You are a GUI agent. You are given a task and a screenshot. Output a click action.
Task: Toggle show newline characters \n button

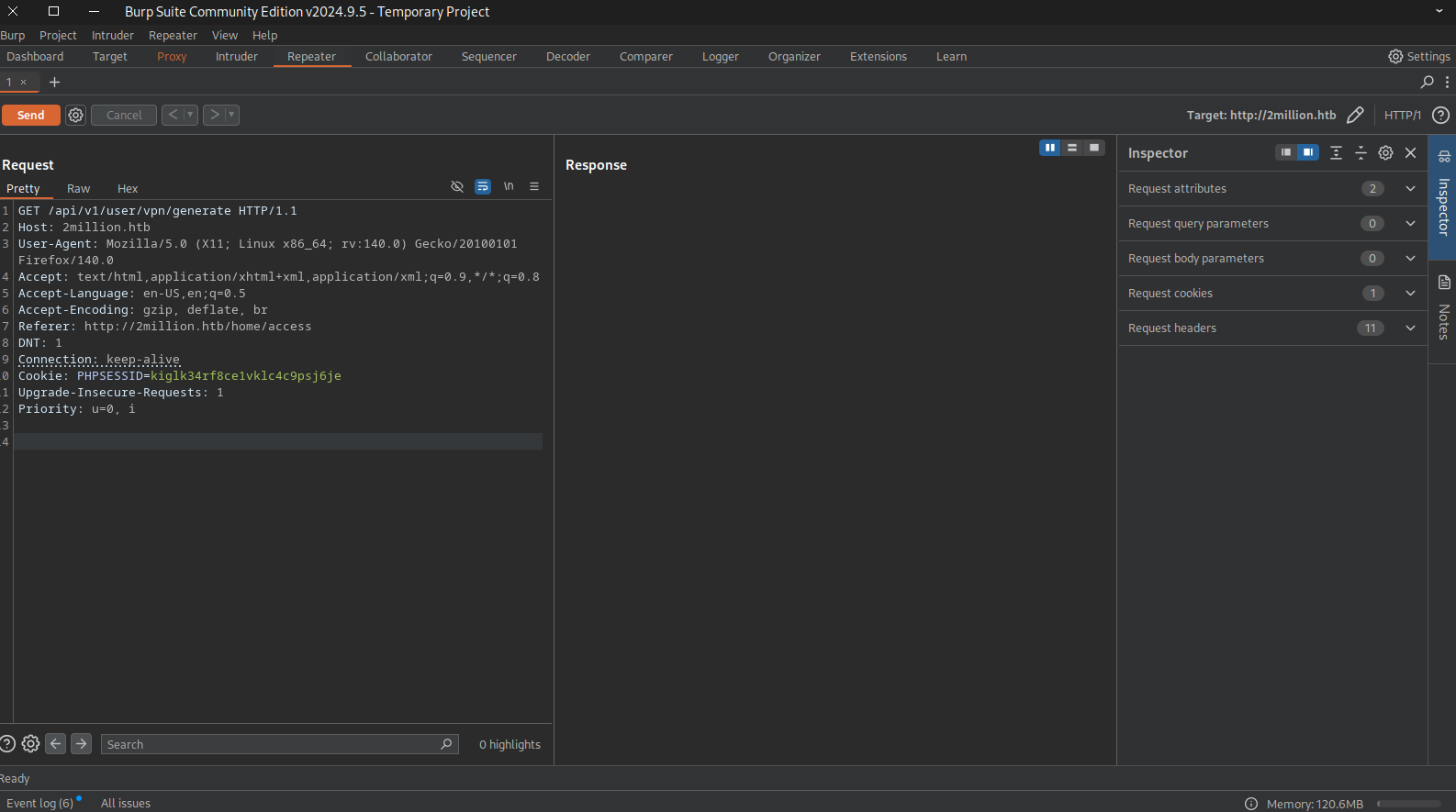(509, 186)
